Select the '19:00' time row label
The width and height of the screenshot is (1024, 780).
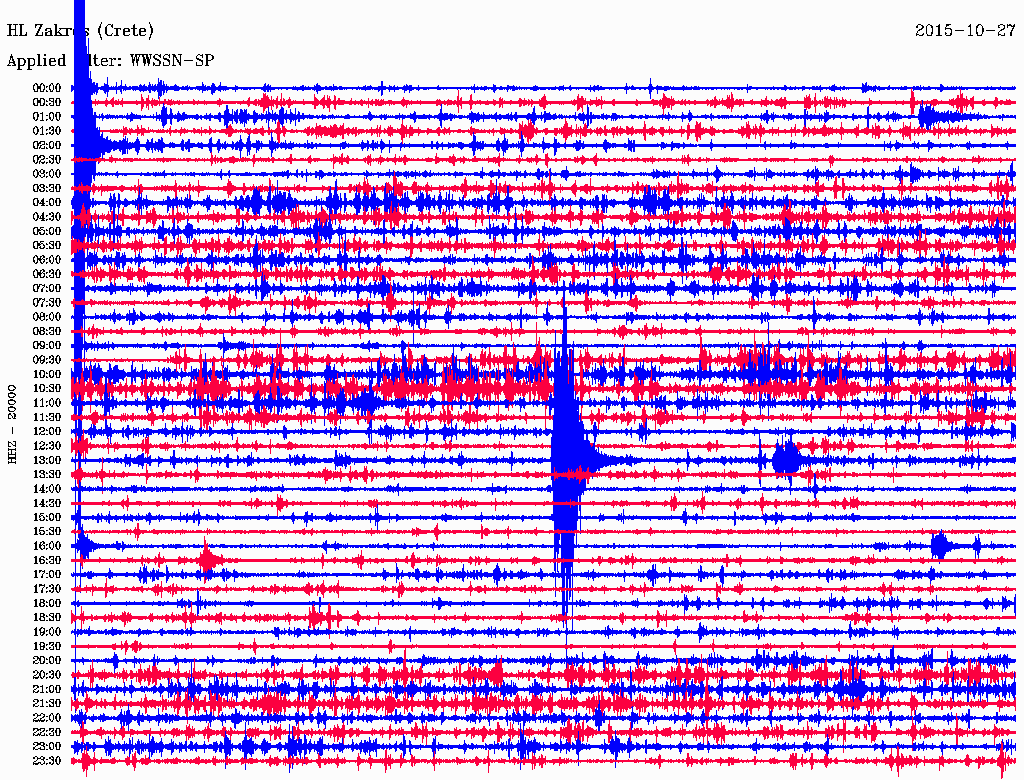tap(47, 632)
